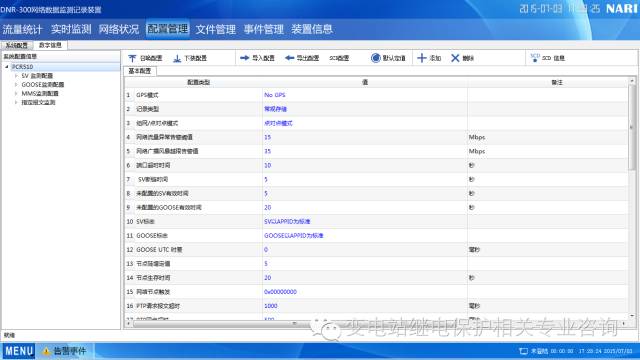Click the 备注 column header
Screen dimensions: 640x360
pos(557,82)
